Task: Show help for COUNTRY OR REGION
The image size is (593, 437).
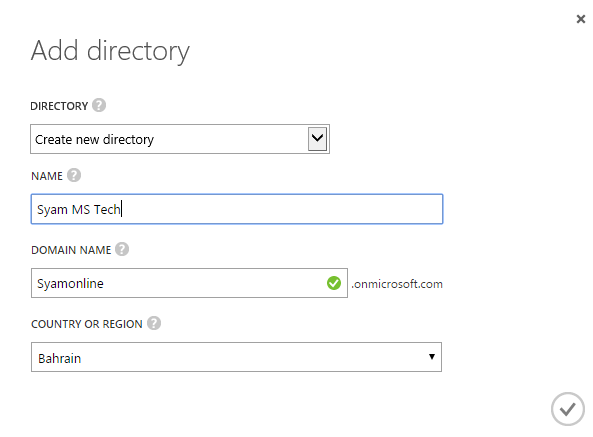Action: (154, 323)
